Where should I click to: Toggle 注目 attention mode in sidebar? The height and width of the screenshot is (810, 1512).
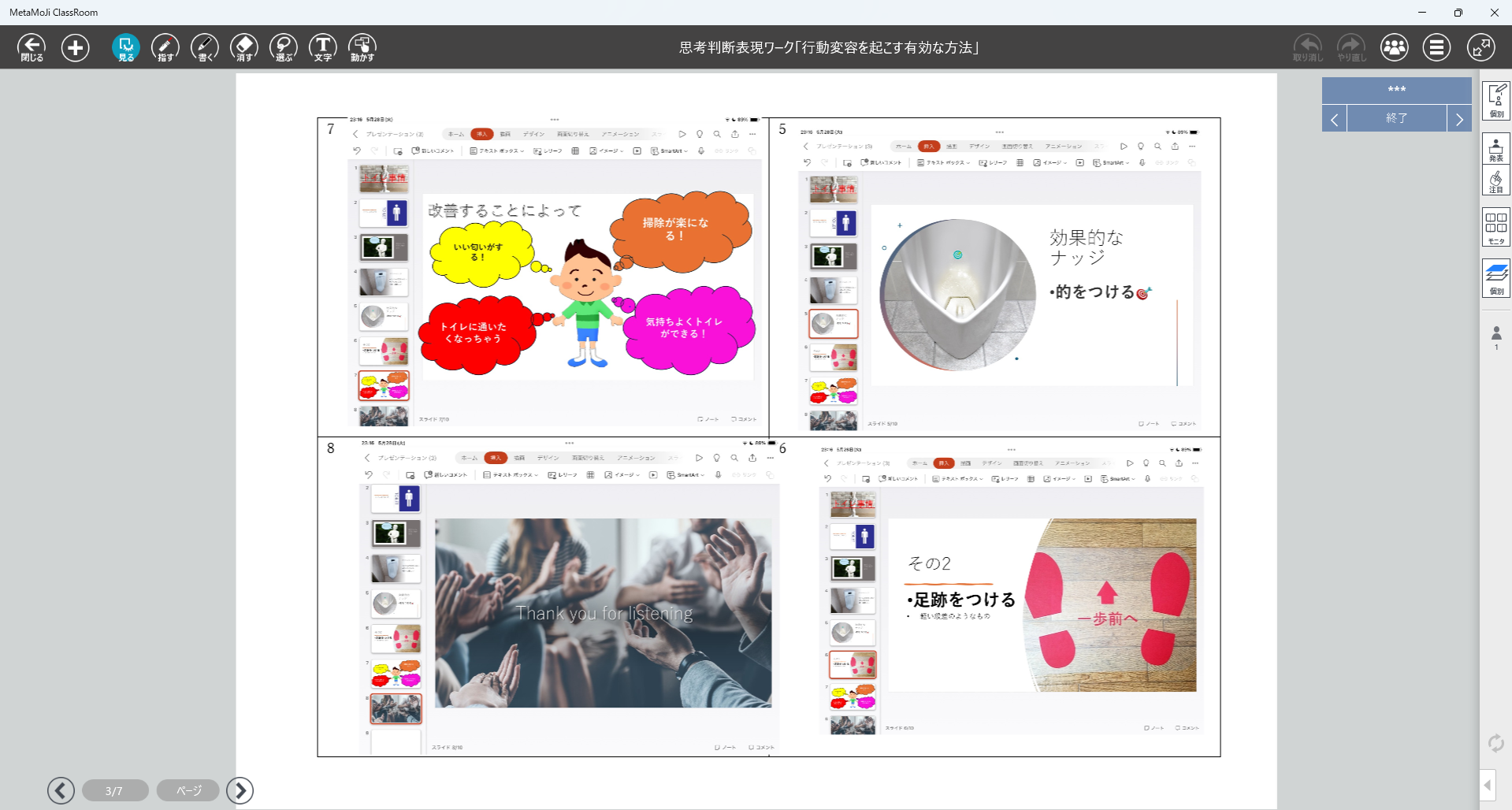click(1495, 181)
